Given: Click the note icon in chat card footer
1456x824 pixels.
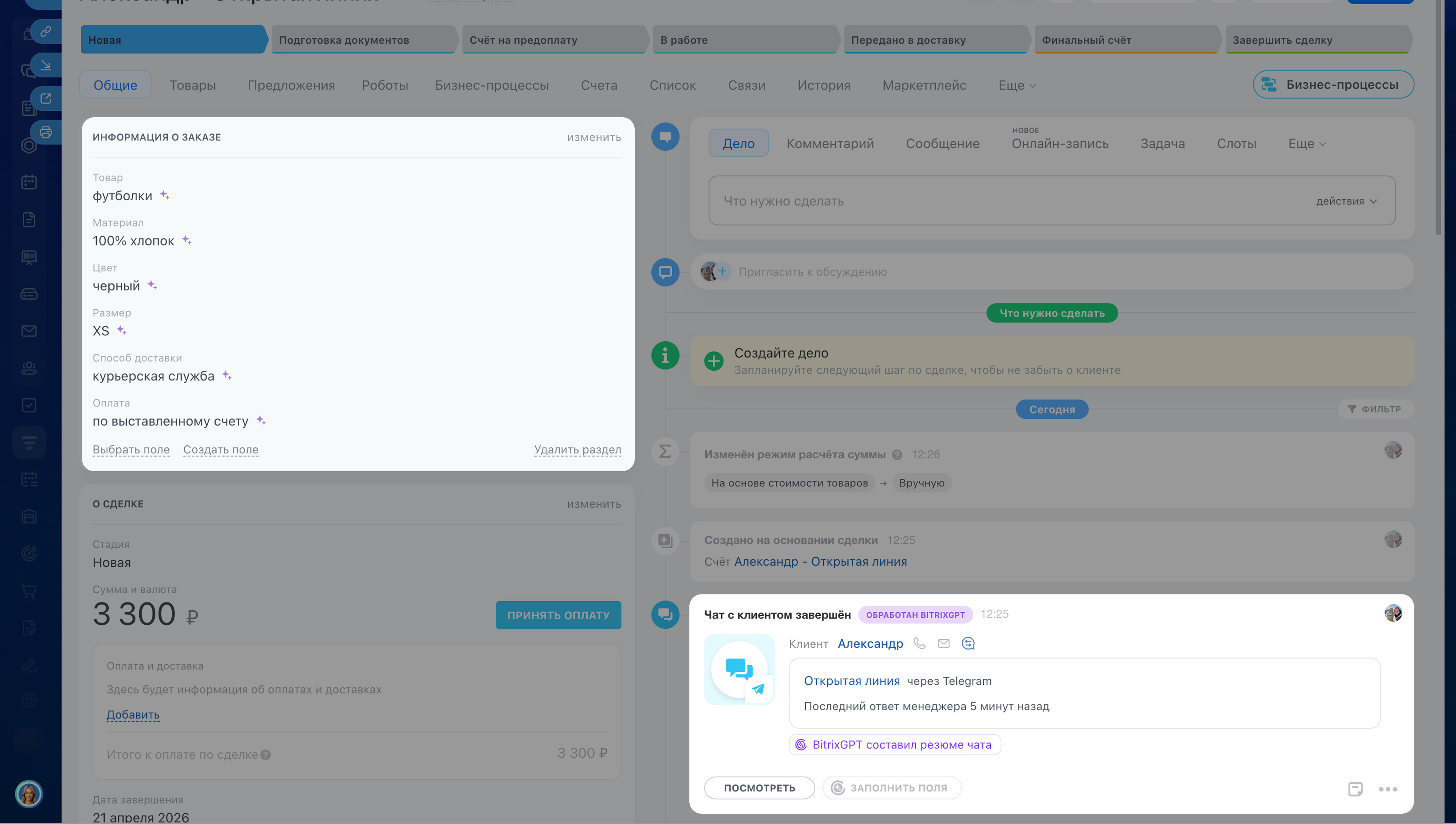Looking at the screenshot, I should pos(1355,789).
